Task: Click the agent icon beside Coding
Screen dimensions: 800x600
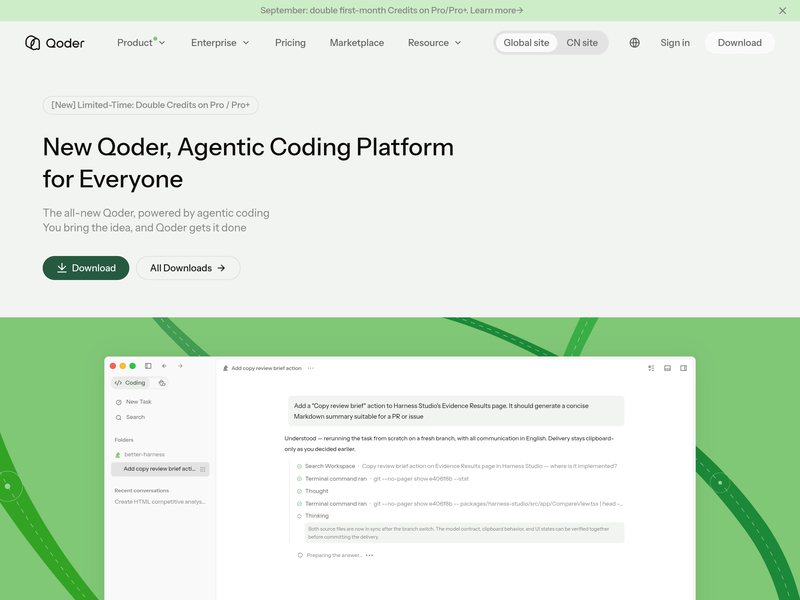Action: [x=162, y=383]
